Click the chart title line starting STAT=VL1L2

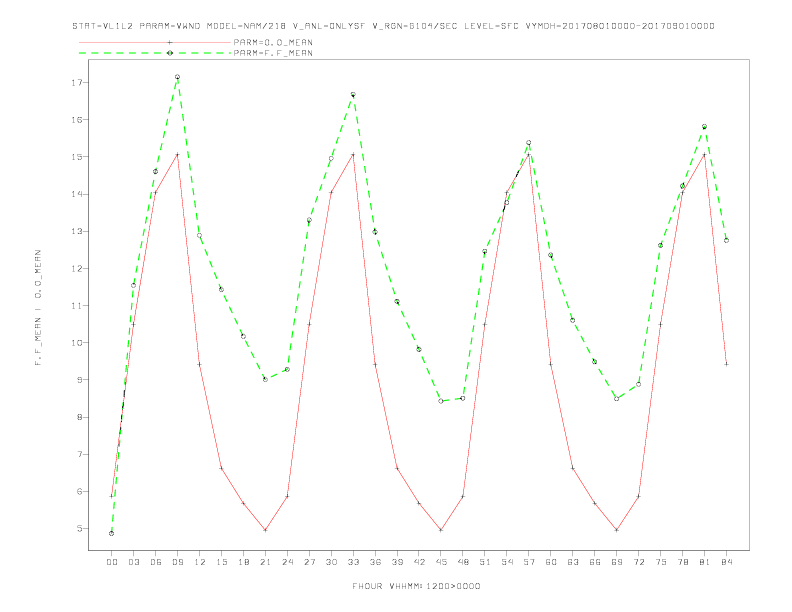coord(393,26)
